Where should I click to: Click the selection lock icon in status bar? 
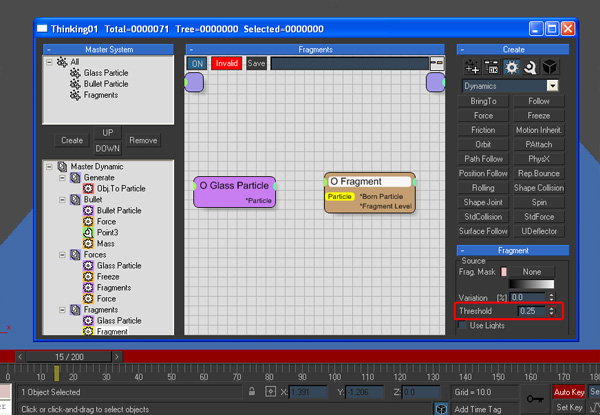pos(252,391)
